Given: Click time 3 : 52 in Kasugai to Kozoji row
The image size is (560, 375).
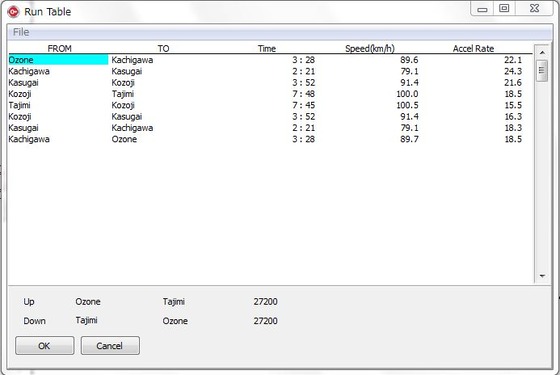Looking at the screenshot, I should click(x=304, y=82).
